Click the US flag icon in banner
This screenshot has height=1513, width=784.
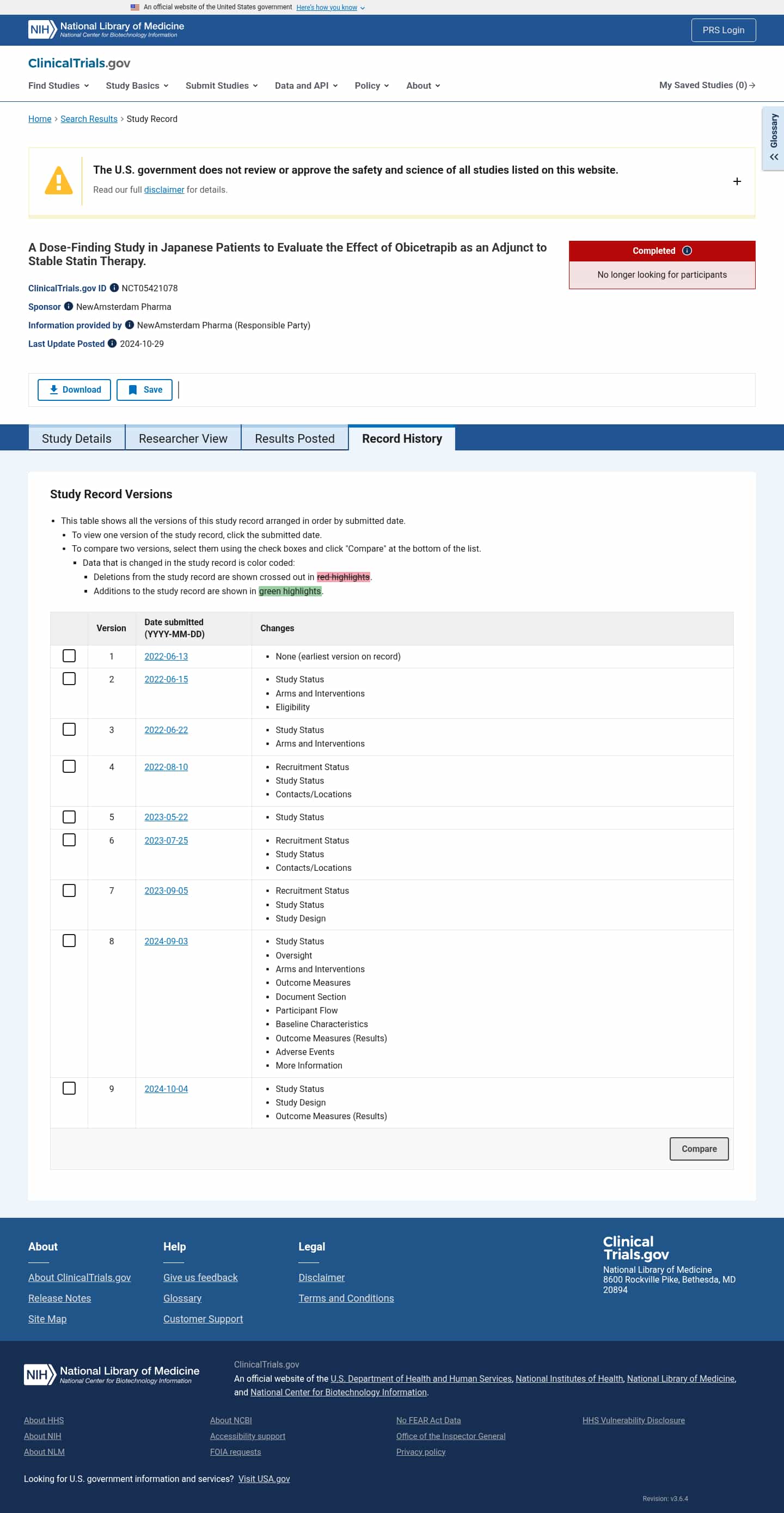click(135, 7)
